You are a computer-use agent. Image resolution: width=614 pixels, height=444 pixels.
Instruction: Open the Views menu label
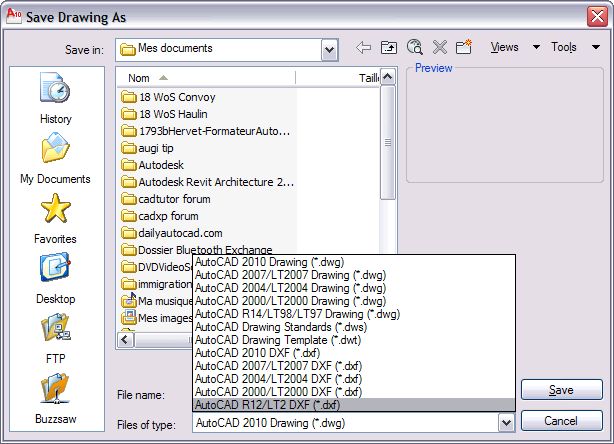click(504, 47)
